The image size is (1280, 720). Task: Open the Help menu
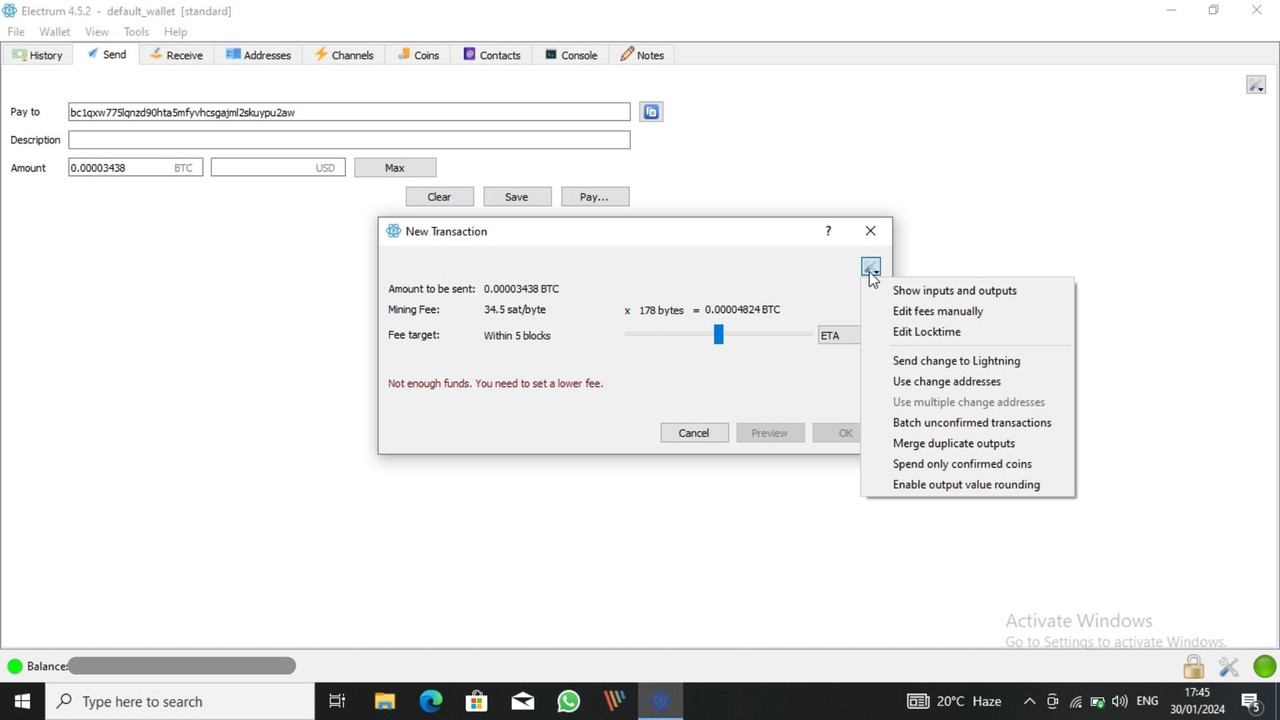pos(175,32)
